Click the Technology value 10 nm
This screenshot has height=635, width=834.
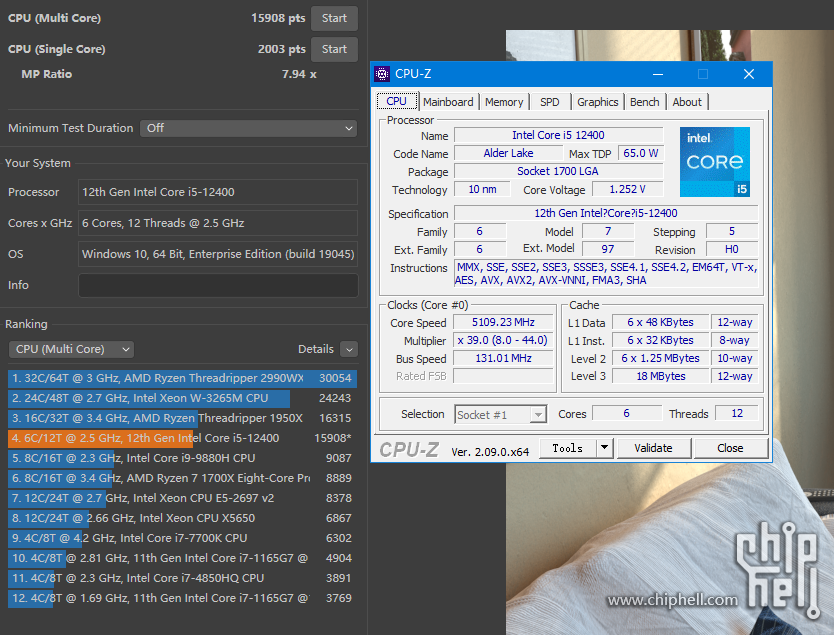point(482,189)
